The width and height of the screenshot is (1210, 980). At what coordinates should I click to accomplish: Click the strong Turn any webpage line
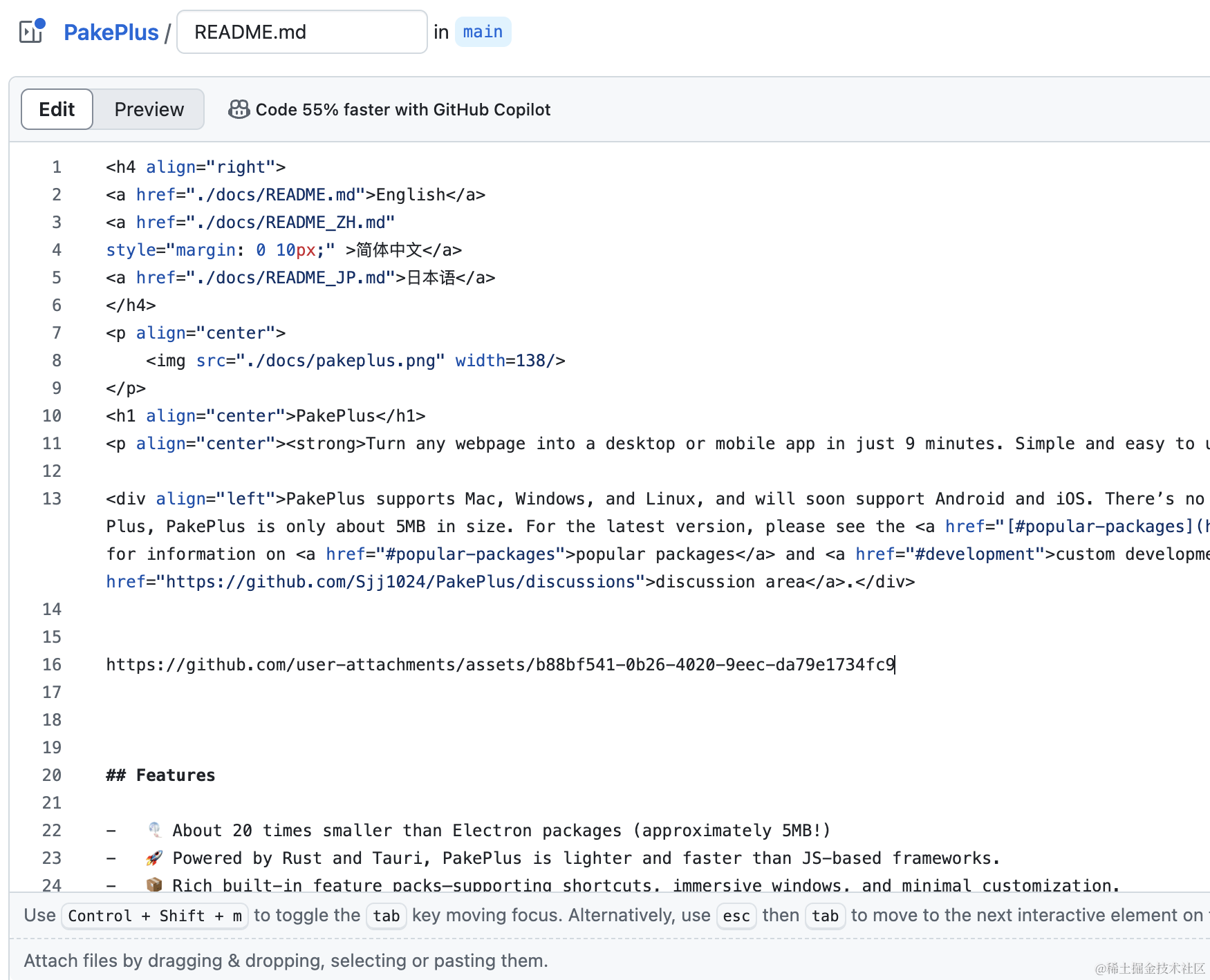(x=657, y=444)
